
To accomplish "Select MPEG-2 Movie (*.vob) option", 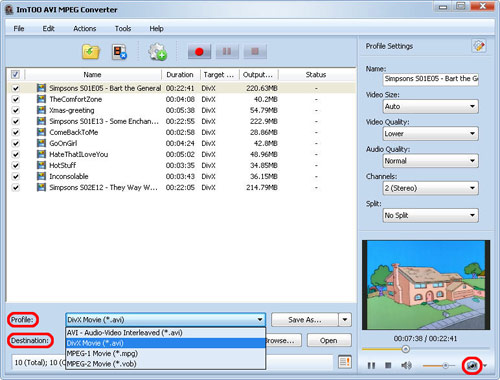I will [x=166, y=364].
